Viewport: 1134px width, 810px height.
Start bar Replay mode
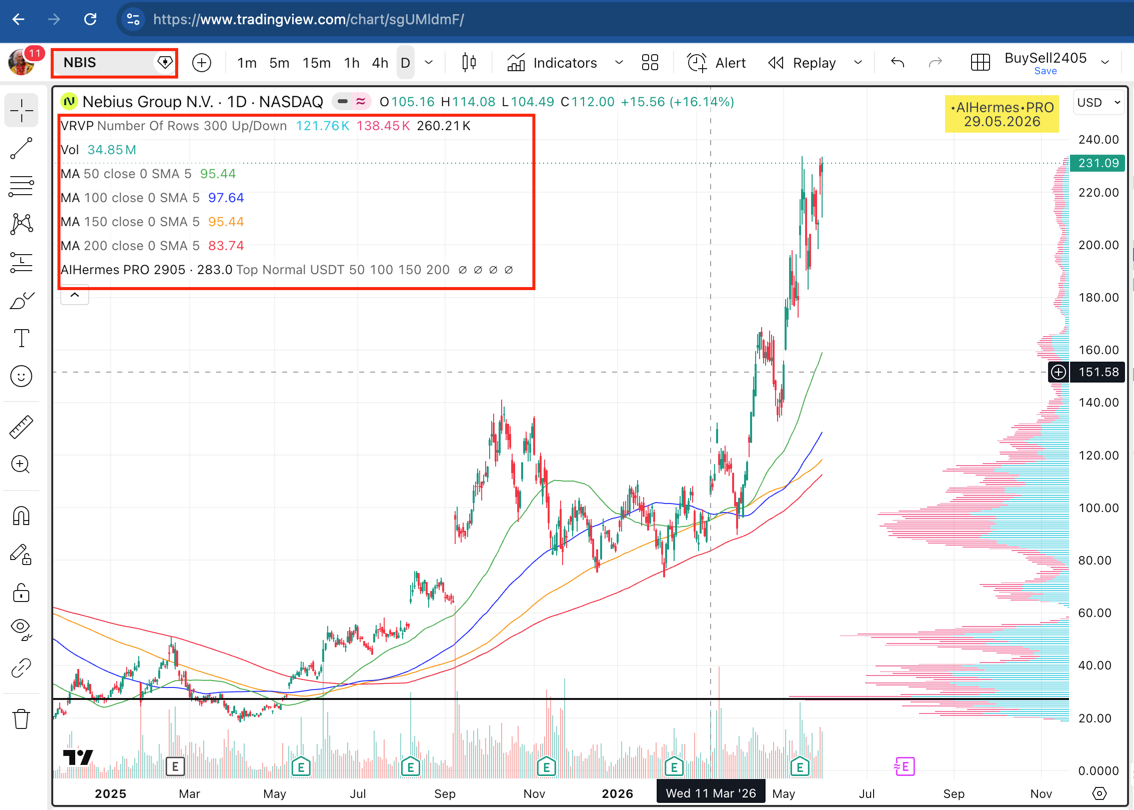802,63
